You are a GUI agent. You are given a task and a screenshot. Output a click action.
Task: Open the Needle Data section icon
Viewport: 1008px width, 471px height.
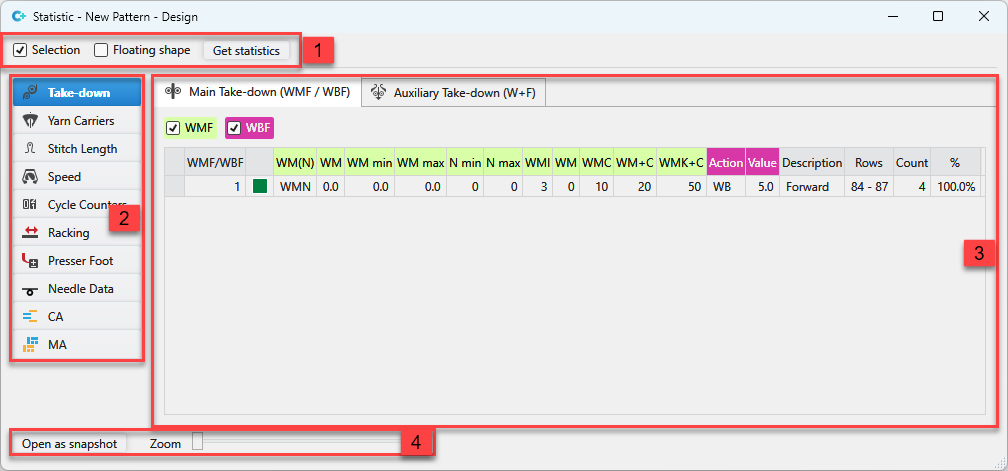30,289
